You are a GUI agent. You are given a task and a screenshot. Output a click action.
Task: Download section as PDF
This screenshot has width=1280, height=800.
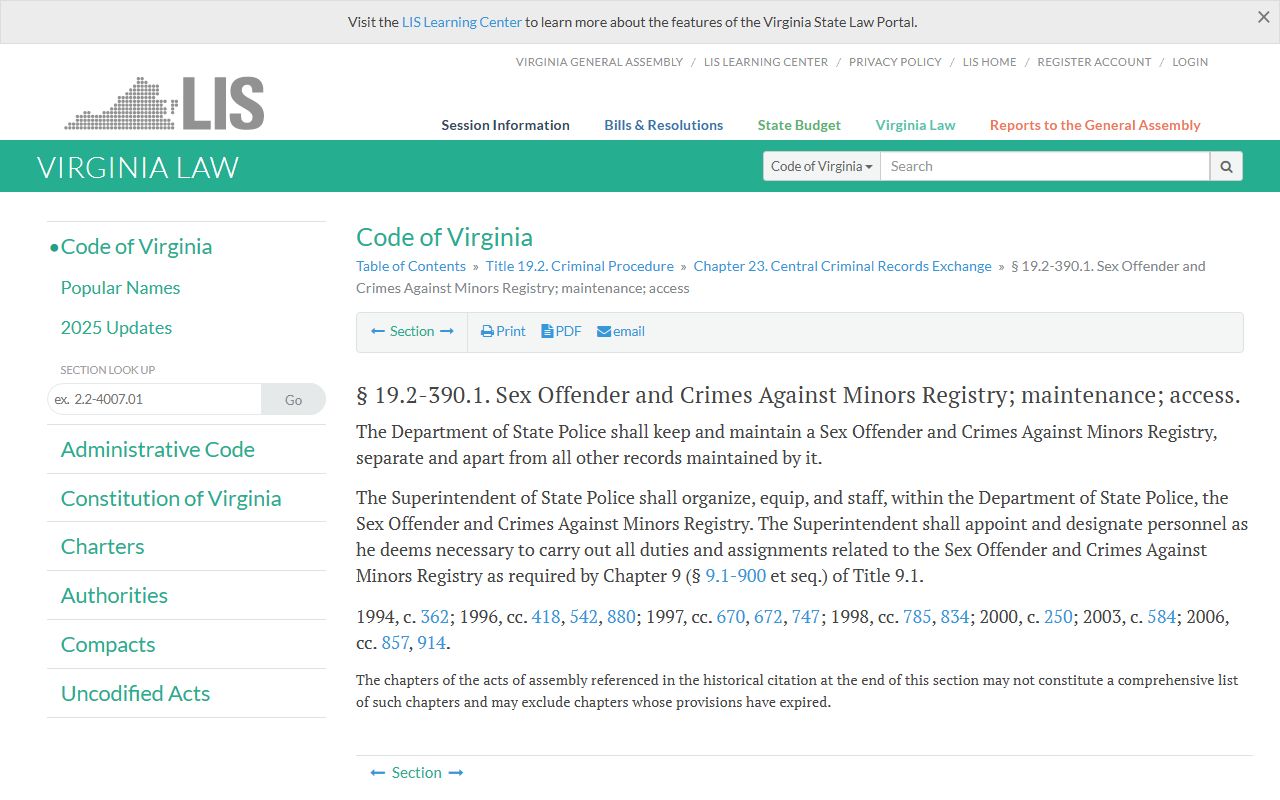pyautogui.click(x=561, y=331)
